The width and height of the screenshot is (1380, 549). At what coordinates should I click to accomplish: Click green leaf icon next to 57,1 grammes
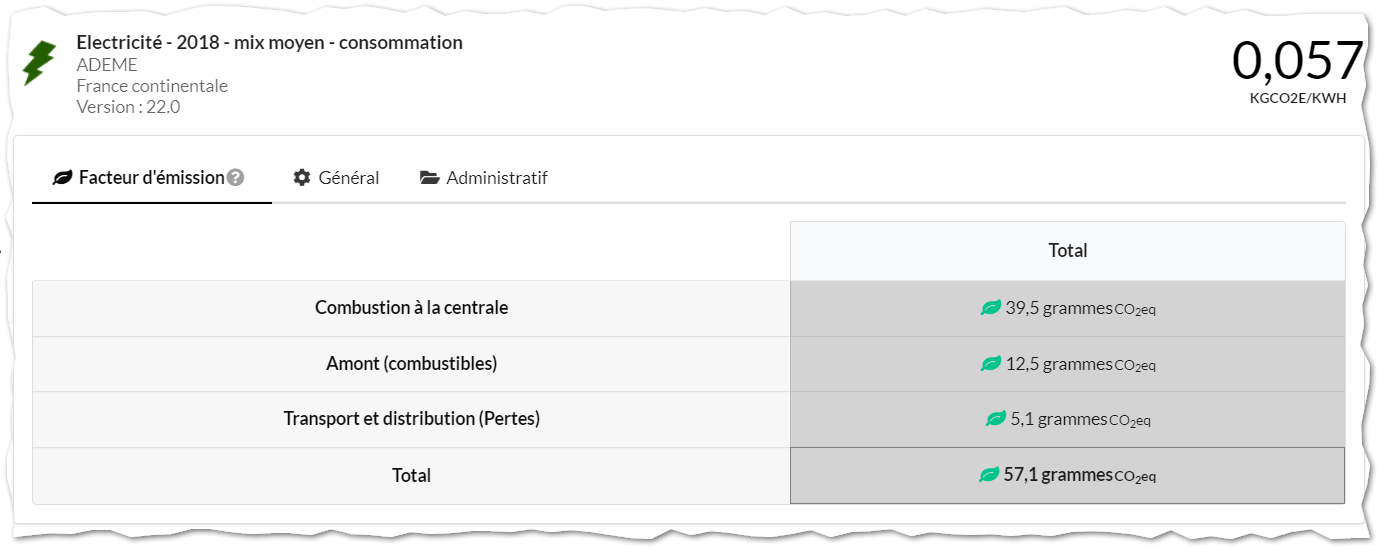tap(989, 475)
